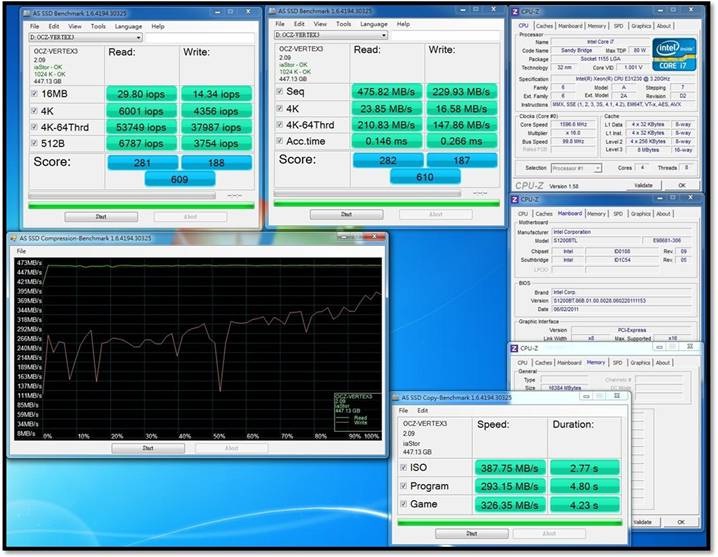Click Start button in middle AS SSD window
Screen dimensions: 718x557
[x=347, y=214]
